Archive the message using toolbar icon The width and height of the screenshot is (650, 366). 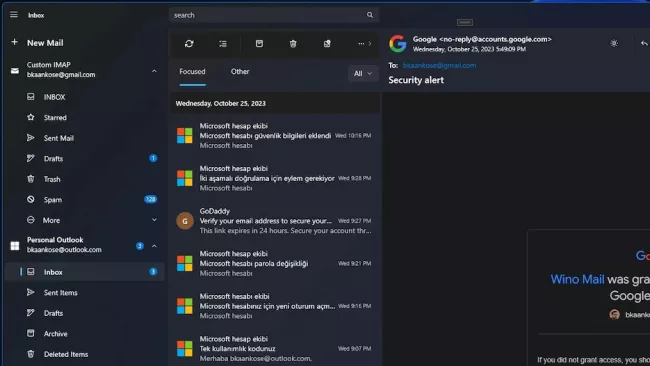(260, 44)
